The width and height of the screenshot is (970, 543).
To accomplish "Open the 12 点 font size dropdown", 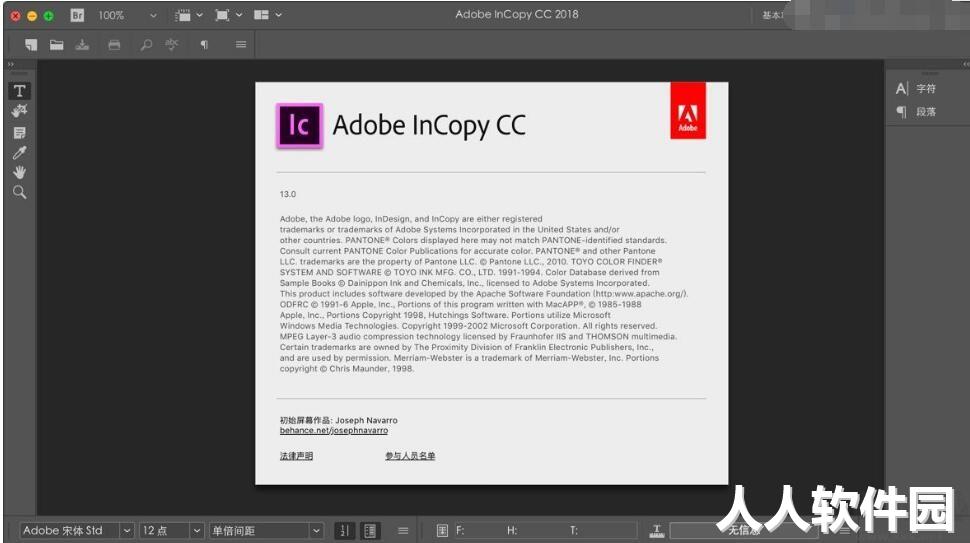I will coord(196,531).
